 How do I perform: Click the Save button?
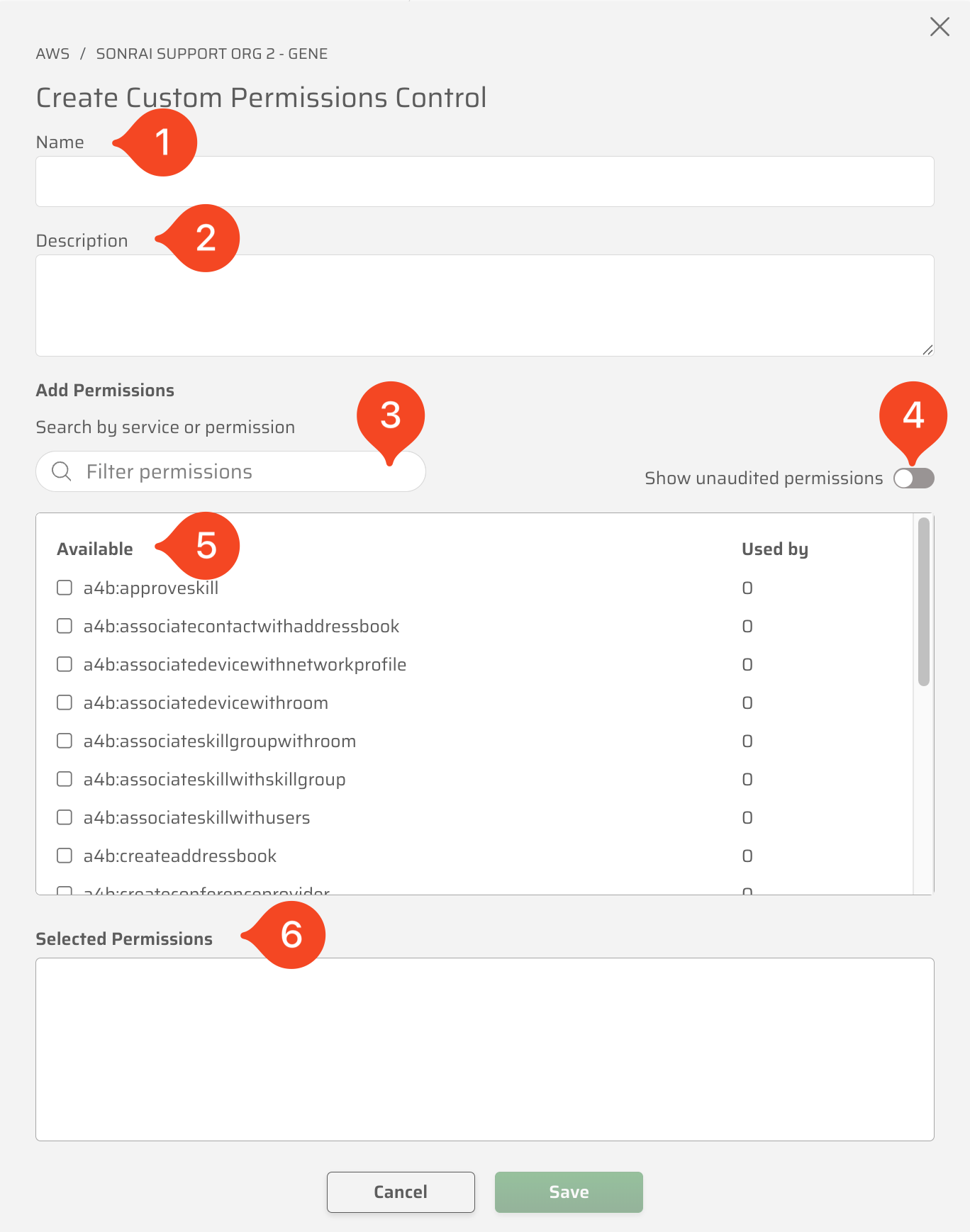tap(569, 1192)
